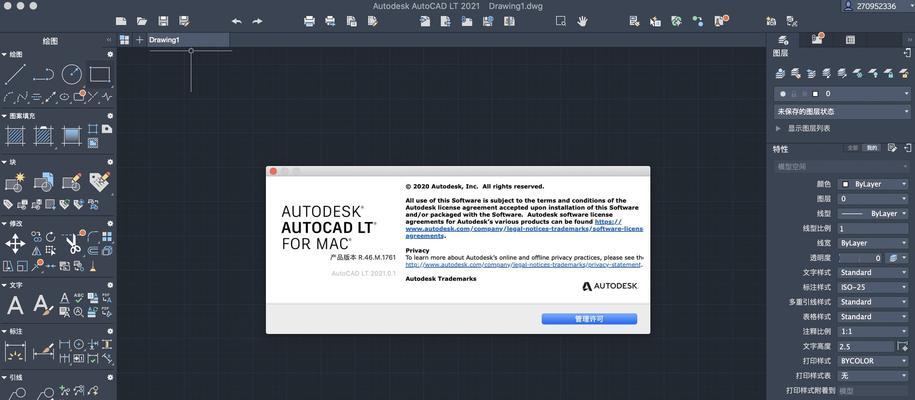Select the Multiline Text tool
The height and width of the screenshot is (400, 915).
15,305
